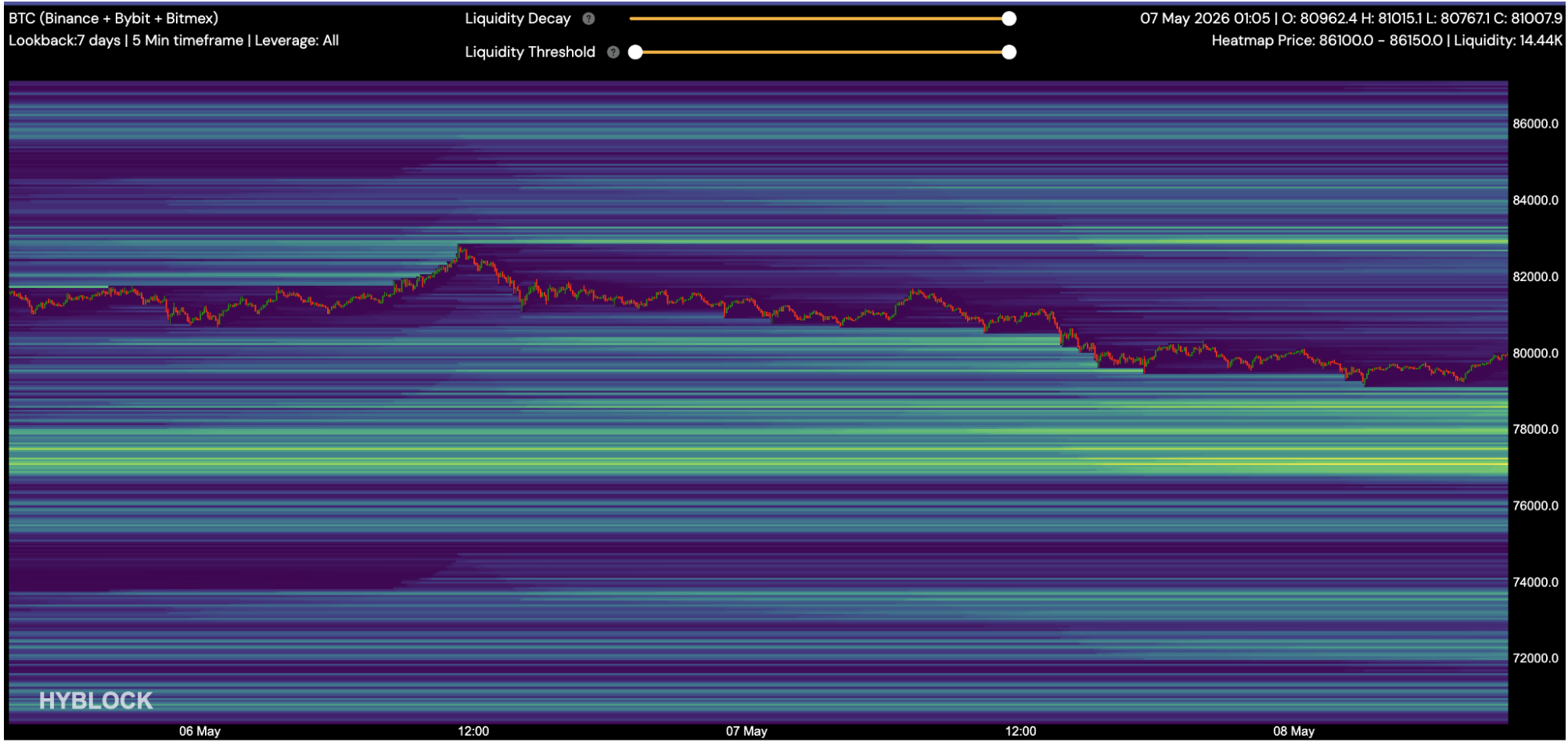Click the 80000.0 price axis label

coord(1535,354)
